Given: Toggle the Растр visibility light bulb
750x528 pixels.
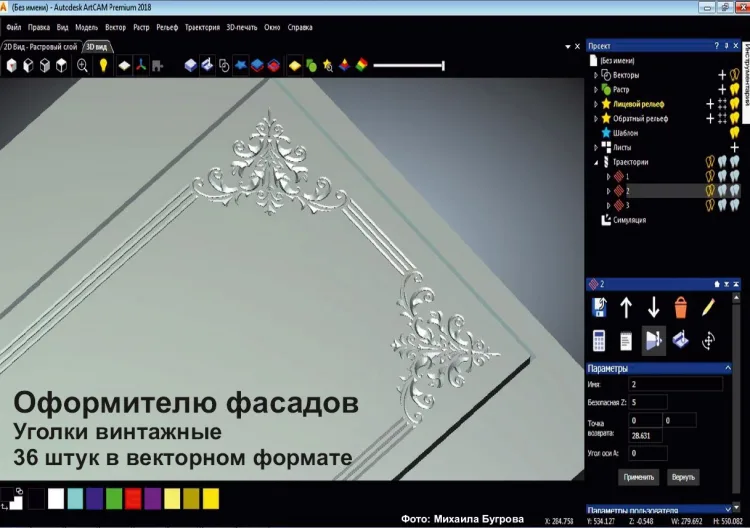Looking at the screenshot, I should 734,89.
